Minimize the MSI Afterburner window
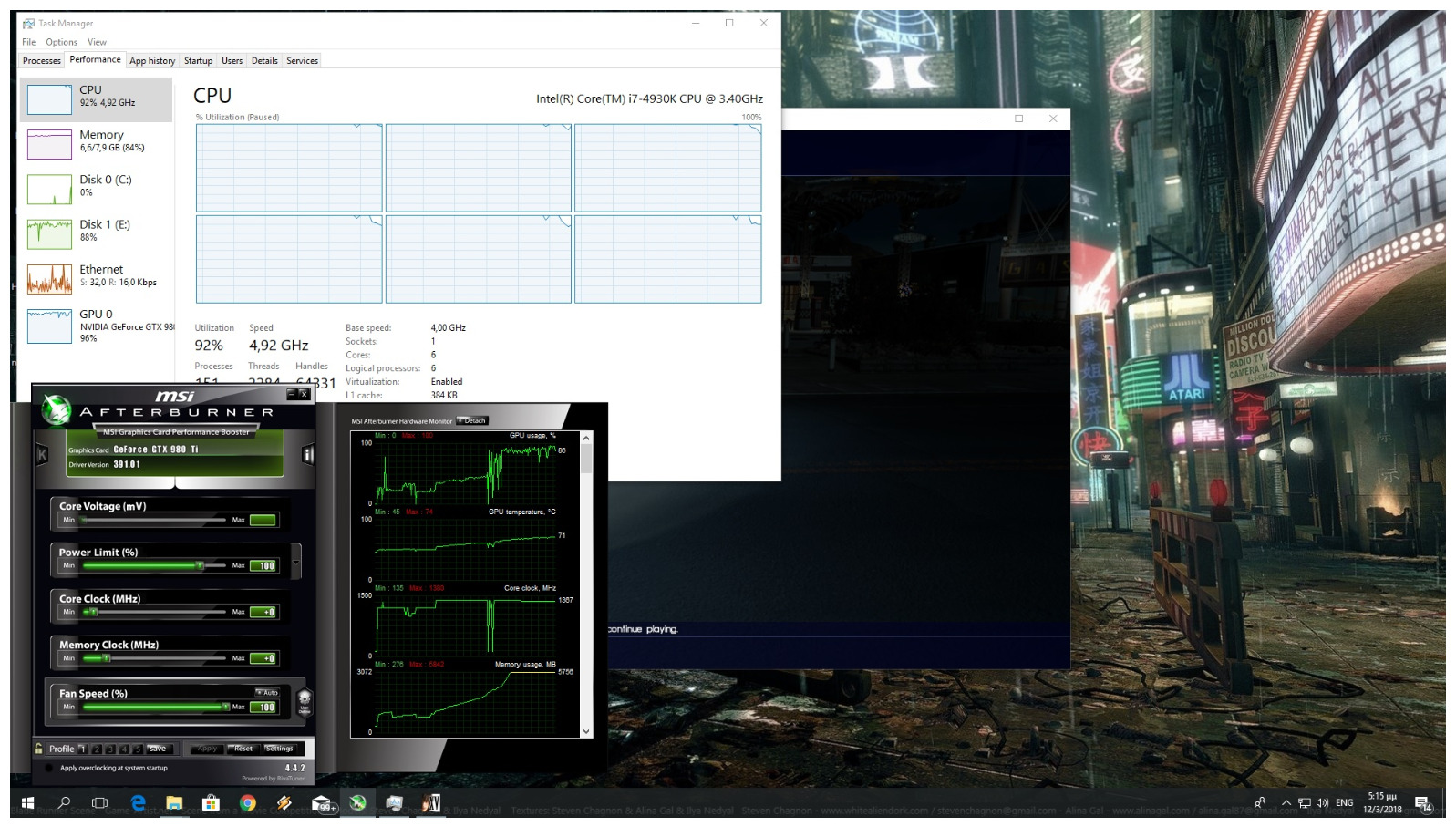Viewport: 1456px width, 827px height. coord(291,394)
